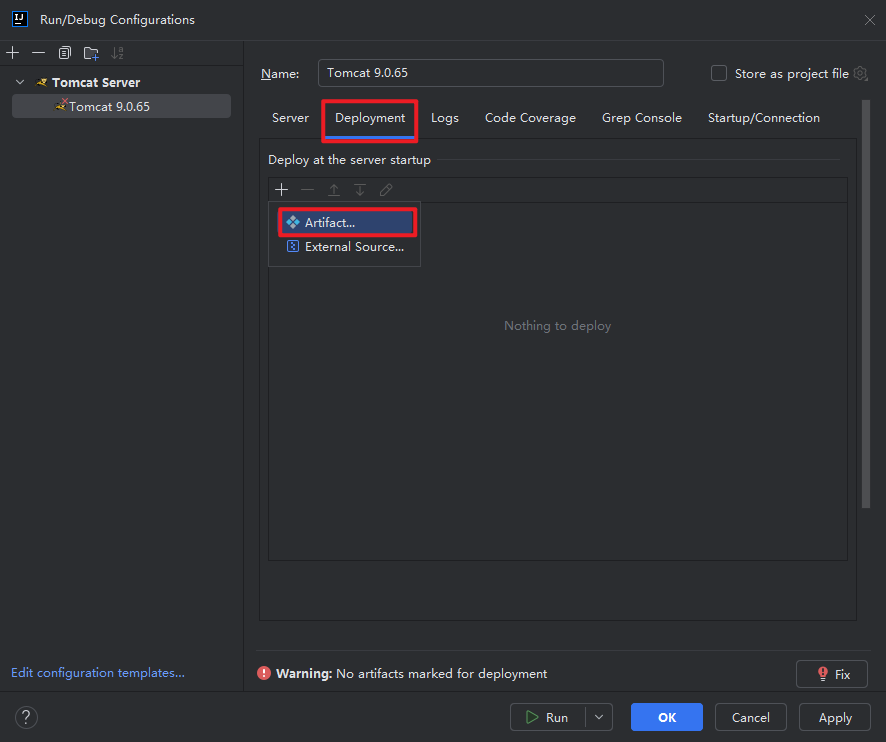Open the Code Coverage tab
This screenshot has width=886, height=742.
(x=530, y=118)
